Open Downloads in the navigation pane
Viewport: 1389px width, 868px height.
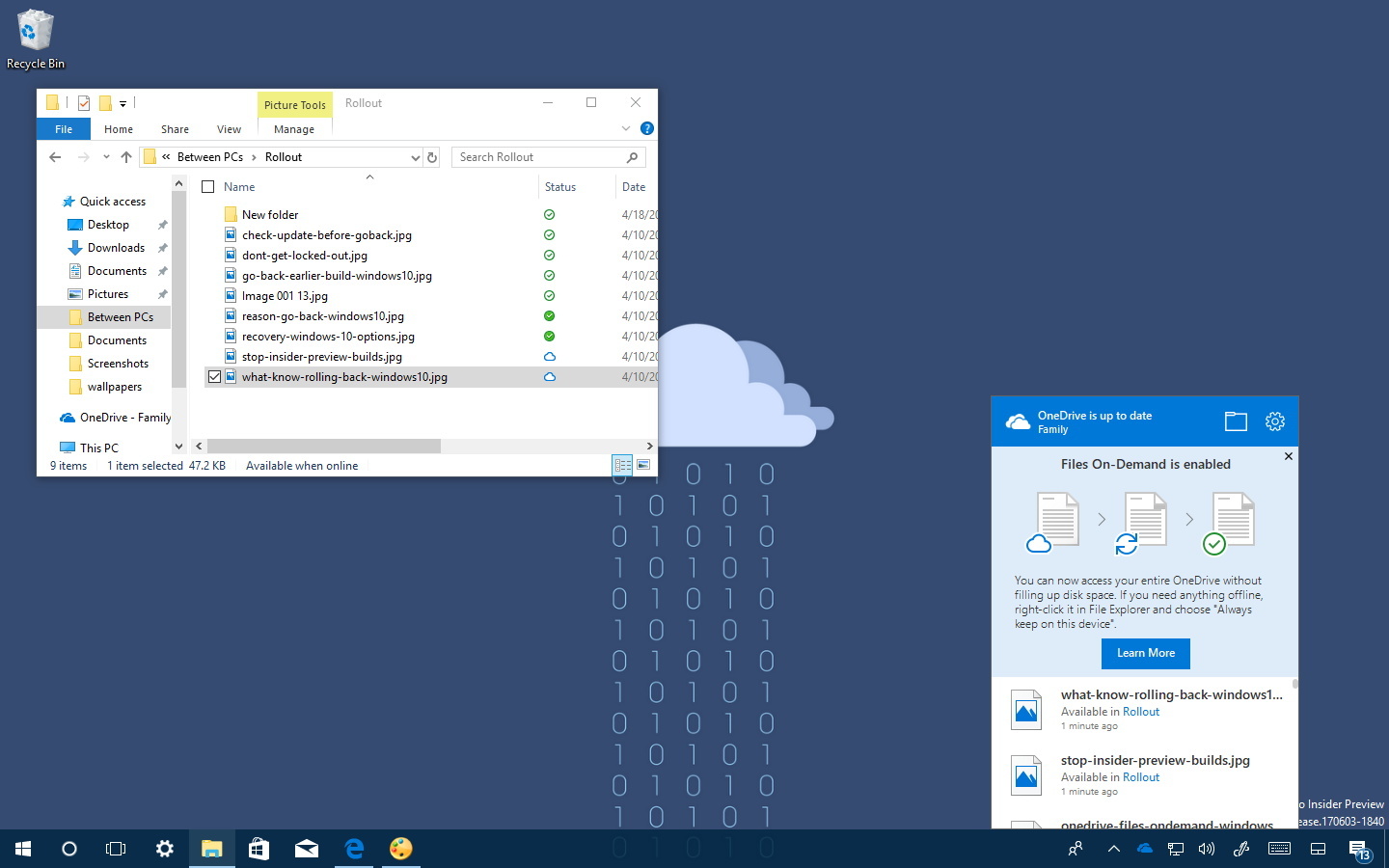click(x=116, y=248)
